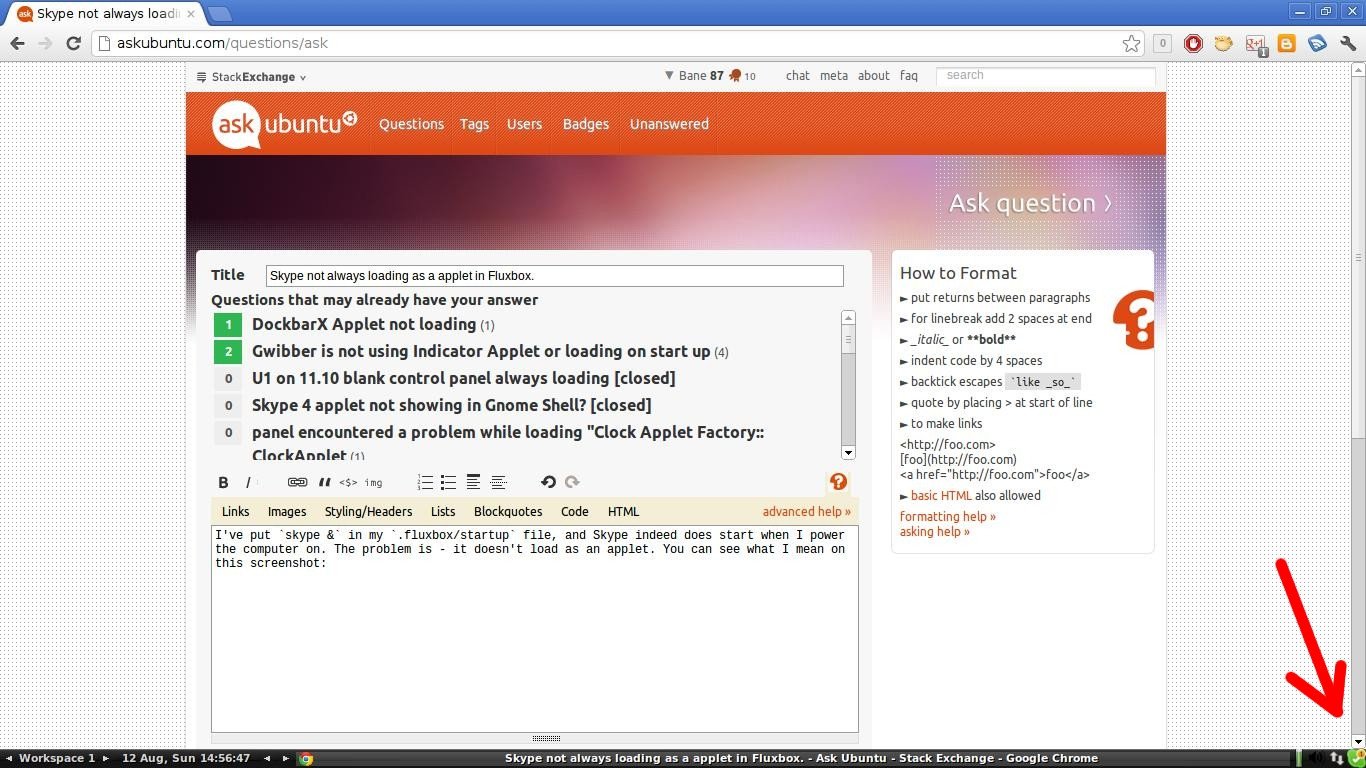This screenshot has height=768, width=1366.
Task: Open the Tags nav menu item
Action: point(474,124)
